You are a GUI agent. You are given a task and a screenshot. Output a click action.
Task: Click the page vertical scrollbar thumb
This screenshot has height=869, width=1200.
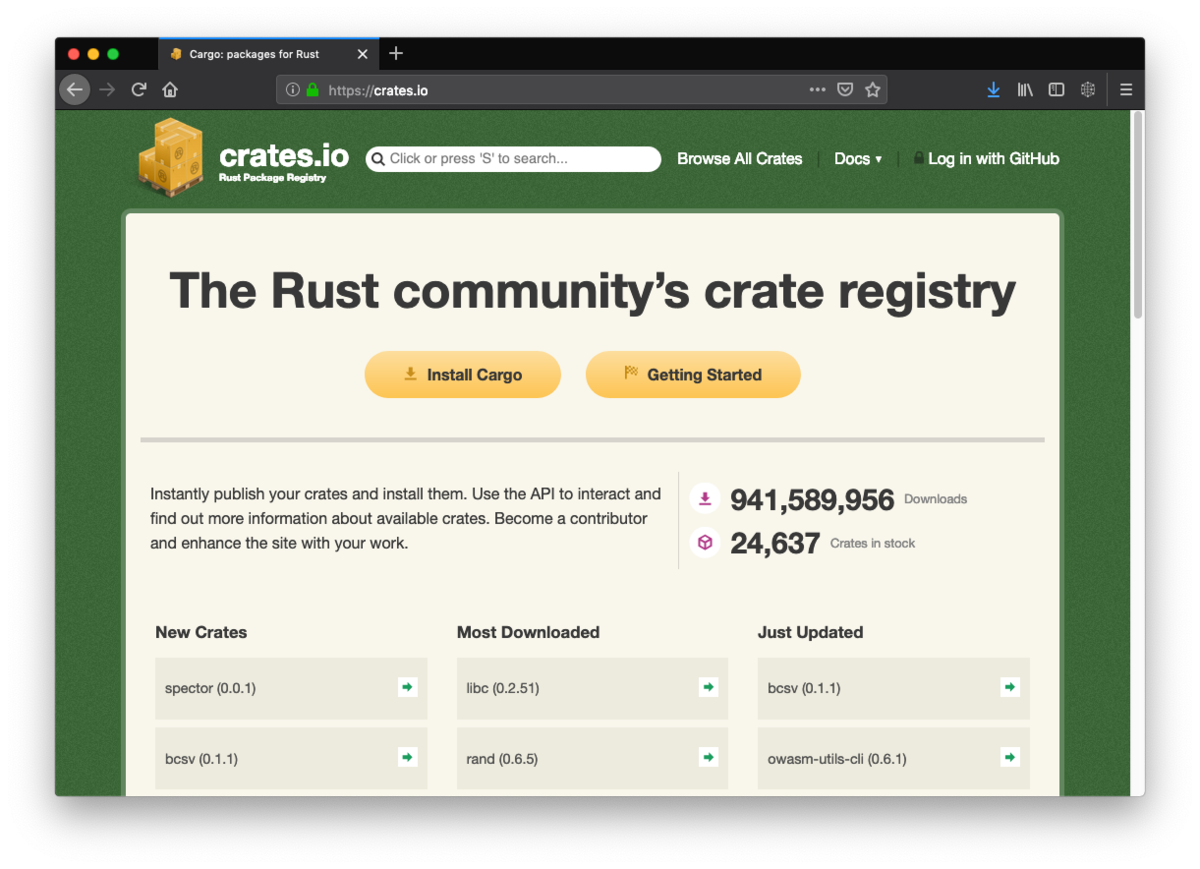1137,215
